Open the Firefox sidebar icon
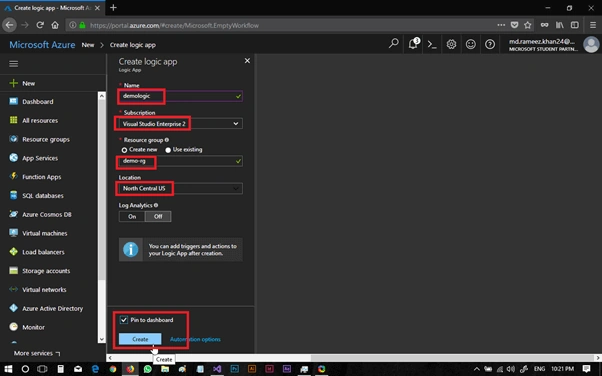Image resolution: width=602 pixels, height=376 pixels. pos(575,25)
